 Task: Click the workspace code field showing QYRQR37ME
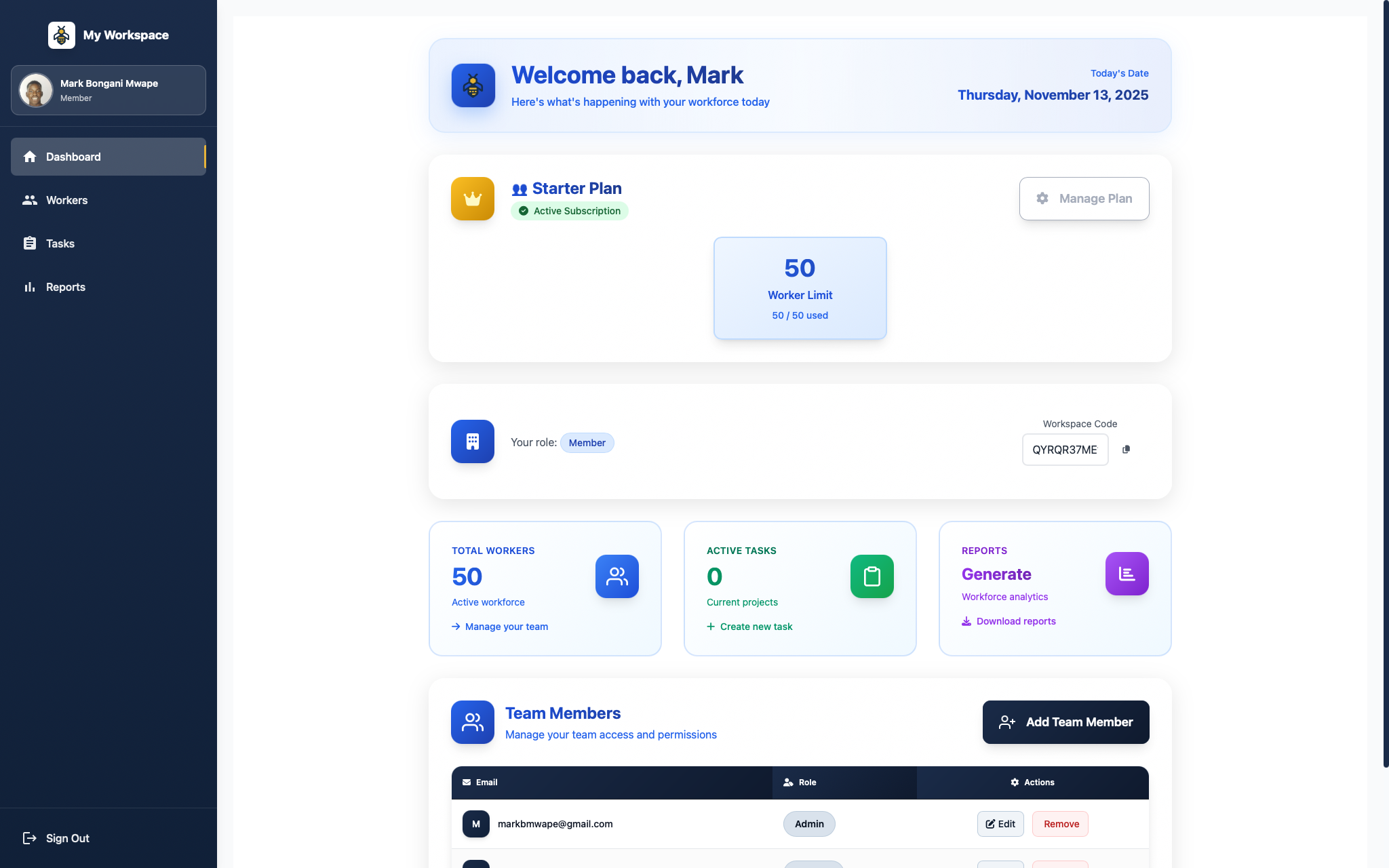[x=1065, y=450]
